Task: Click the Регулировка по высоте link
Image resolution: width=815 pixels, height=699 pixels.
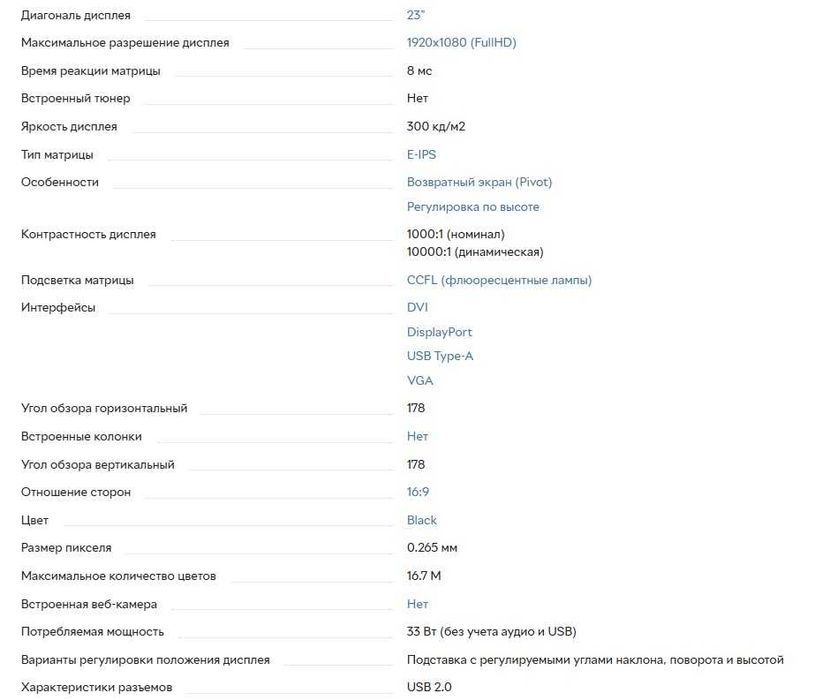Action: [x=472, y=207]
